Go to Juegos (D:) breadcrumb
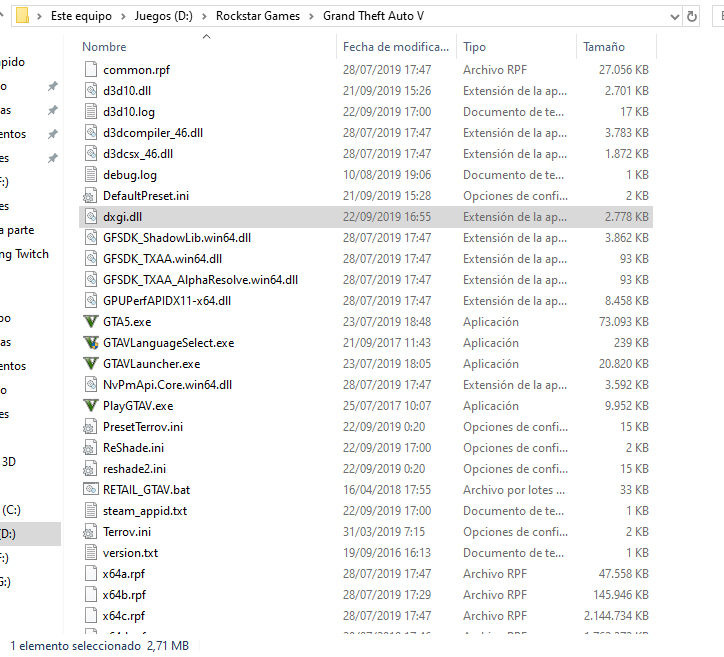This screenshot has width=724, height=657. click(163, 16)
